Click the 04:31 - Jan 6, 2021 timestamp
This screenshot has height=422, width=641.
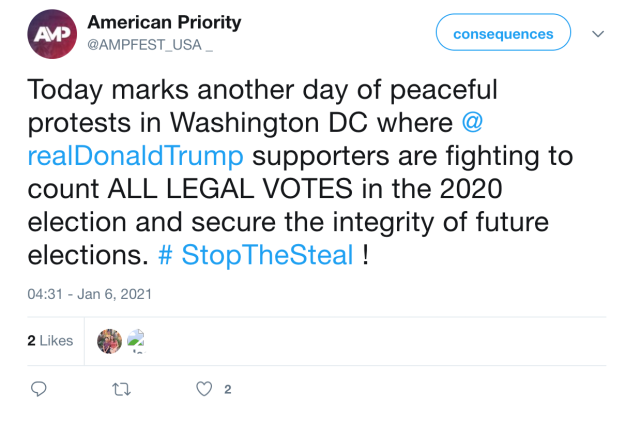point(89,296)
